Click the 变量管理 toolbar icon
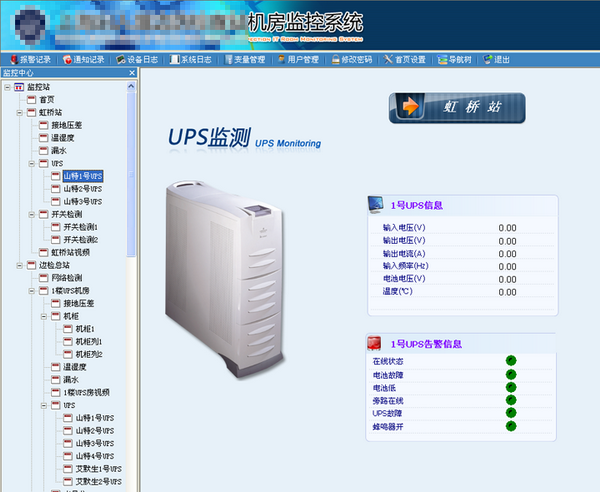 click(x=227, y=59)
